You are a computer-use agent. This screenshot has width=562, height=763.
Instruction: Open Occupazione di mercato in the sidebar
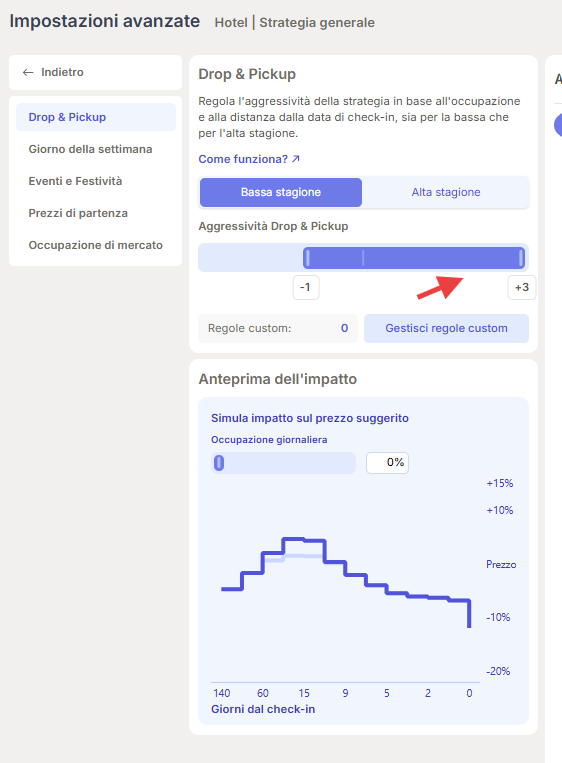click(x=96, y=245)
